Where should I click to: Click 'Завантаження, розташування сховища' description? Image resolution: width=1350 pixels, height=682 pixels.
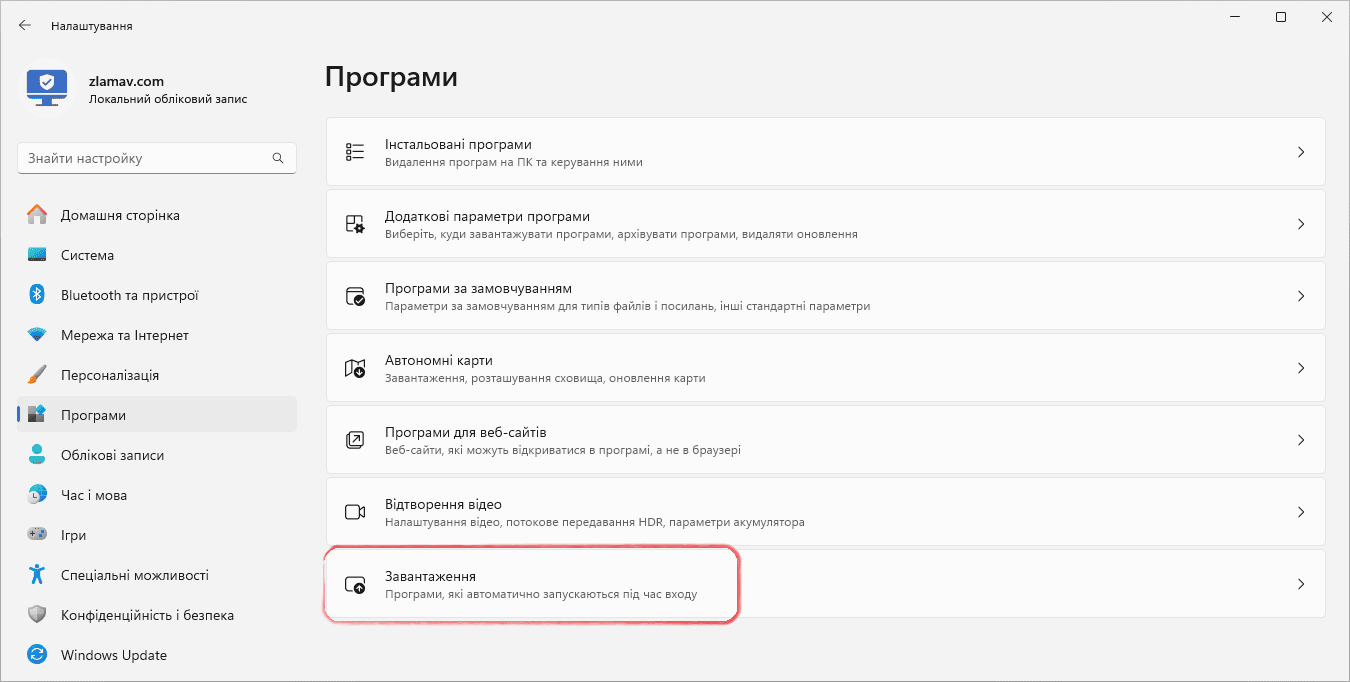pyautogui.click(x=545, y=378)
